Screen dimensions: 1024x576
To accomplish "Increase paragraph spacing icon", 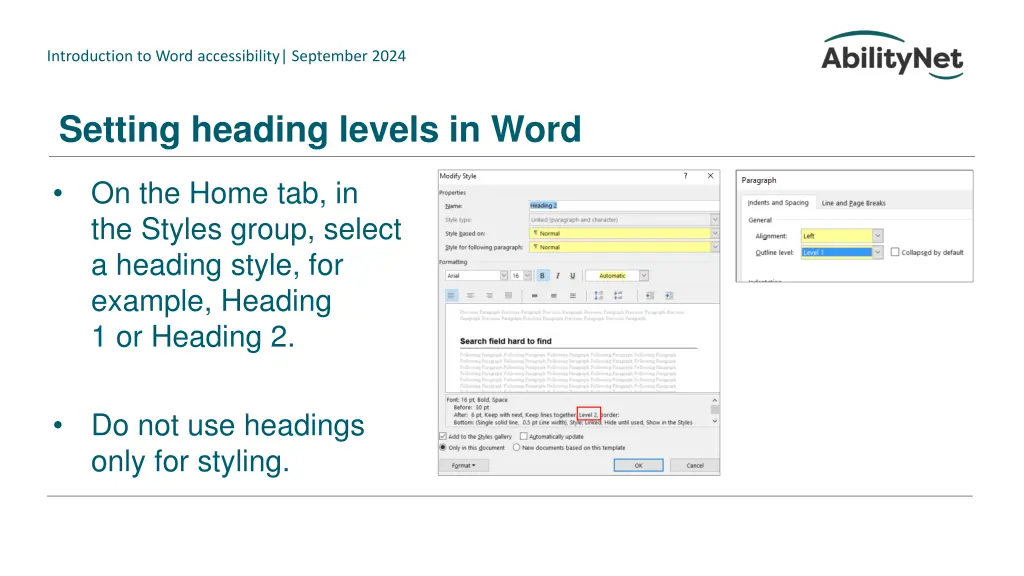I will coord(599,296).
